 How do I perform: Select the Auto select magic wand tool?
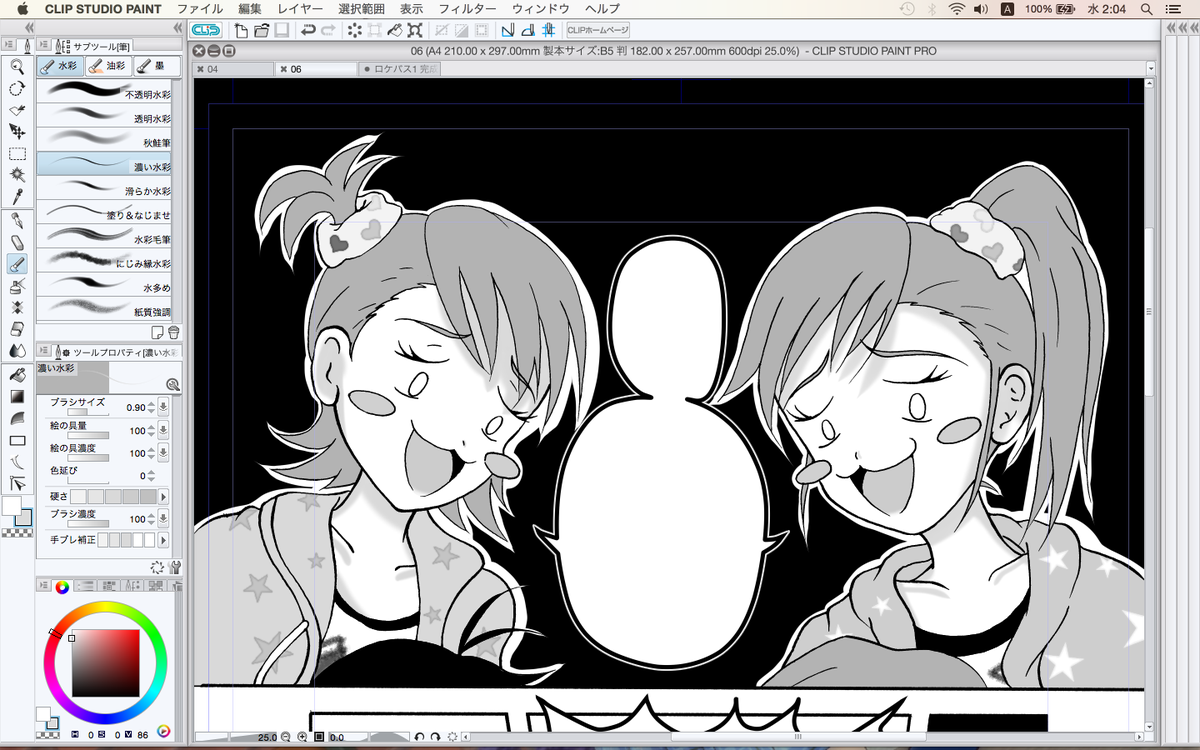(17, 174)
